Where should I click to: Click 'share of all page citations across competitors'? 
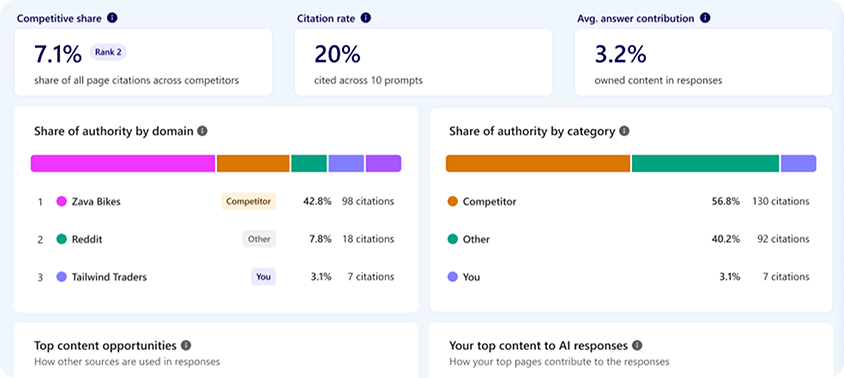pyautogui.click(x=136, y=81)
